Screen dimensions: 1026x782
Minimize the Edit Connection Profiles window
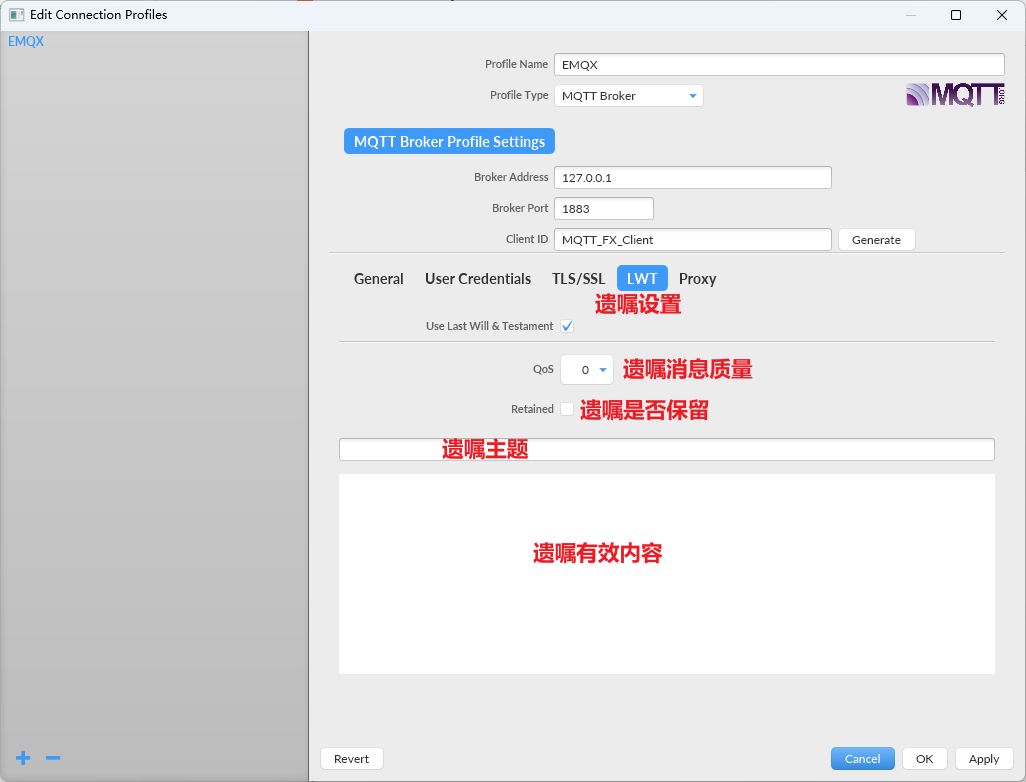911,15
